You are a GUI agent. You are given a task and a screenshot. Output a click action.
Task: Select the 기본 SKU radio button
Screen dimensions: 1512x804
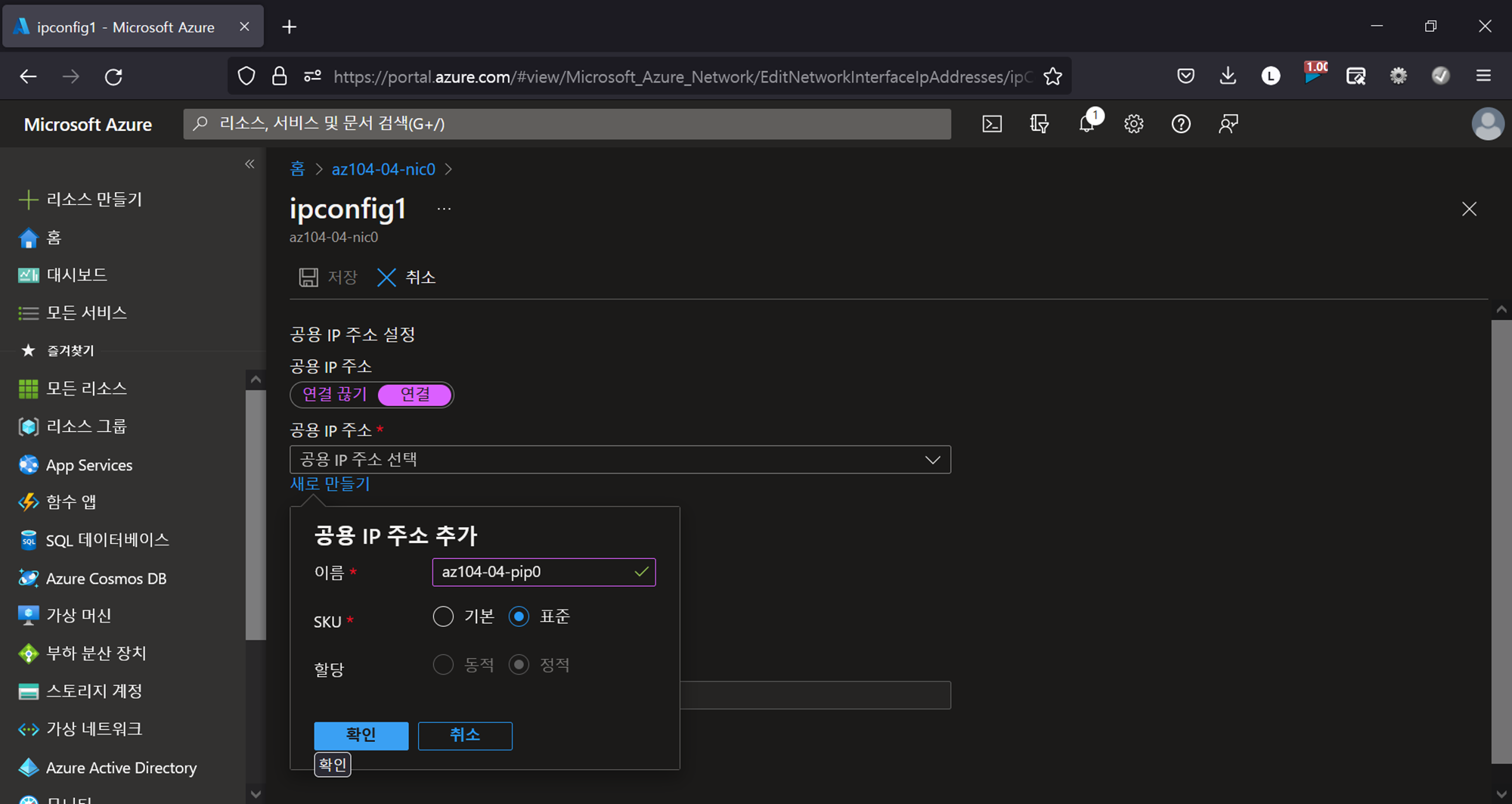point(443,616)
